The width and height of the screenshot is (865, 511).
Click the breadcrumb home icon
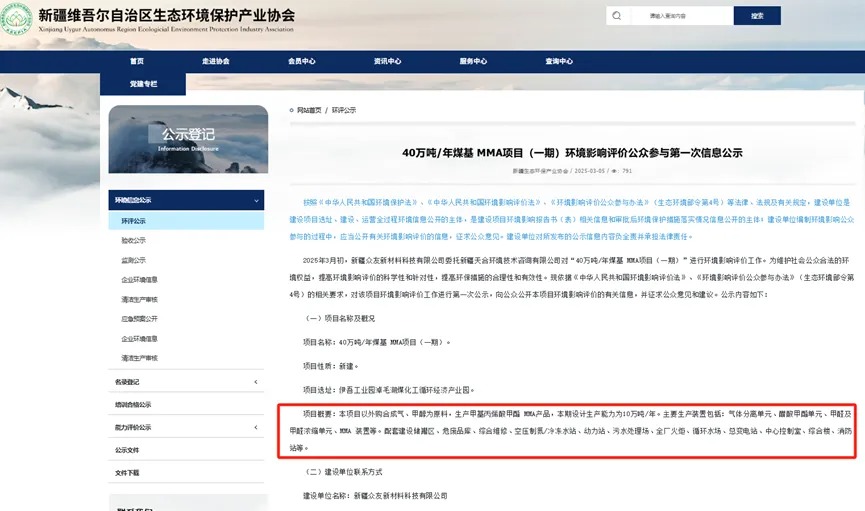pos(292,110)
